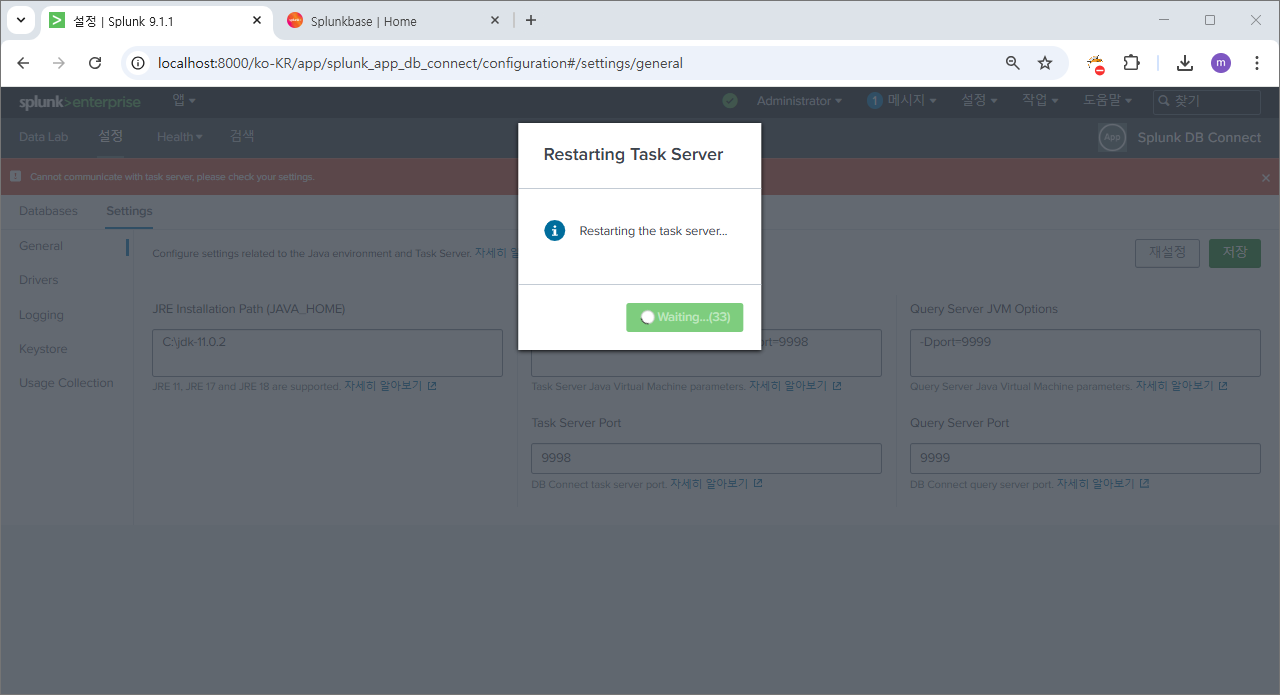
Task: Open the 설정 tab in app navigation
Action: 110,137
